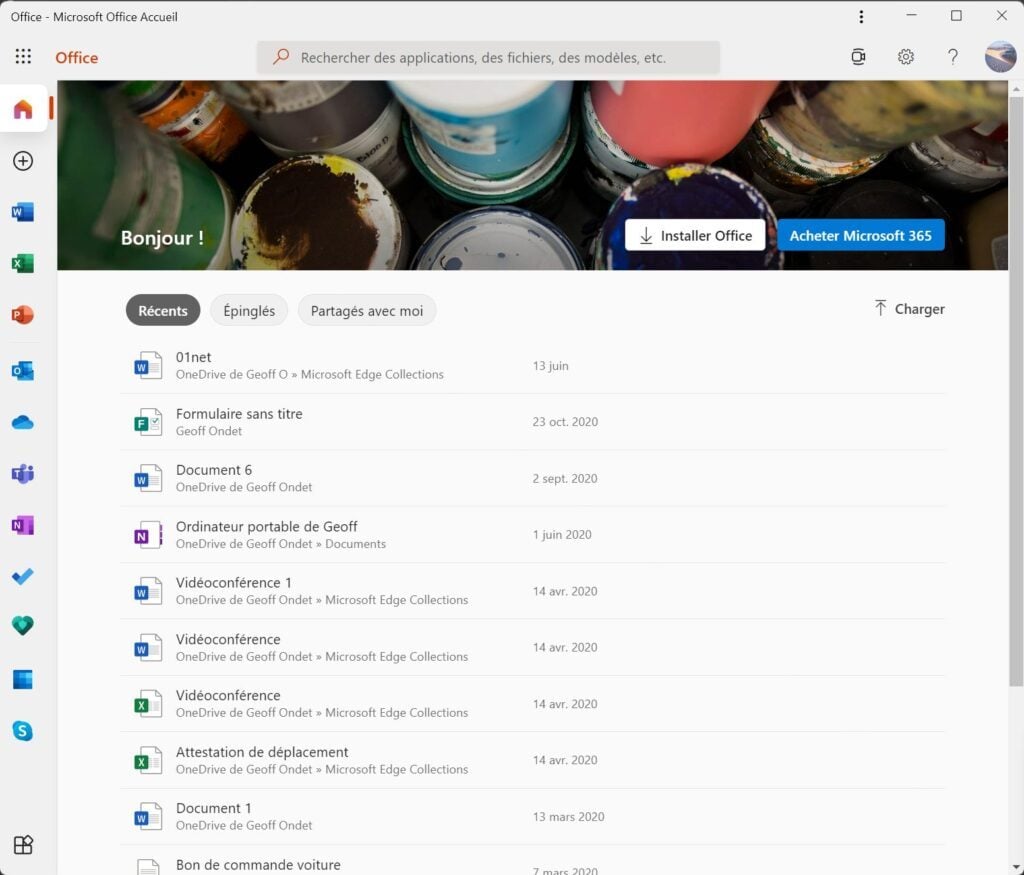This screenshot has width=1024, height=875.
Task: Switch to Partagés avec moi tab
Action: pos(367,310)
